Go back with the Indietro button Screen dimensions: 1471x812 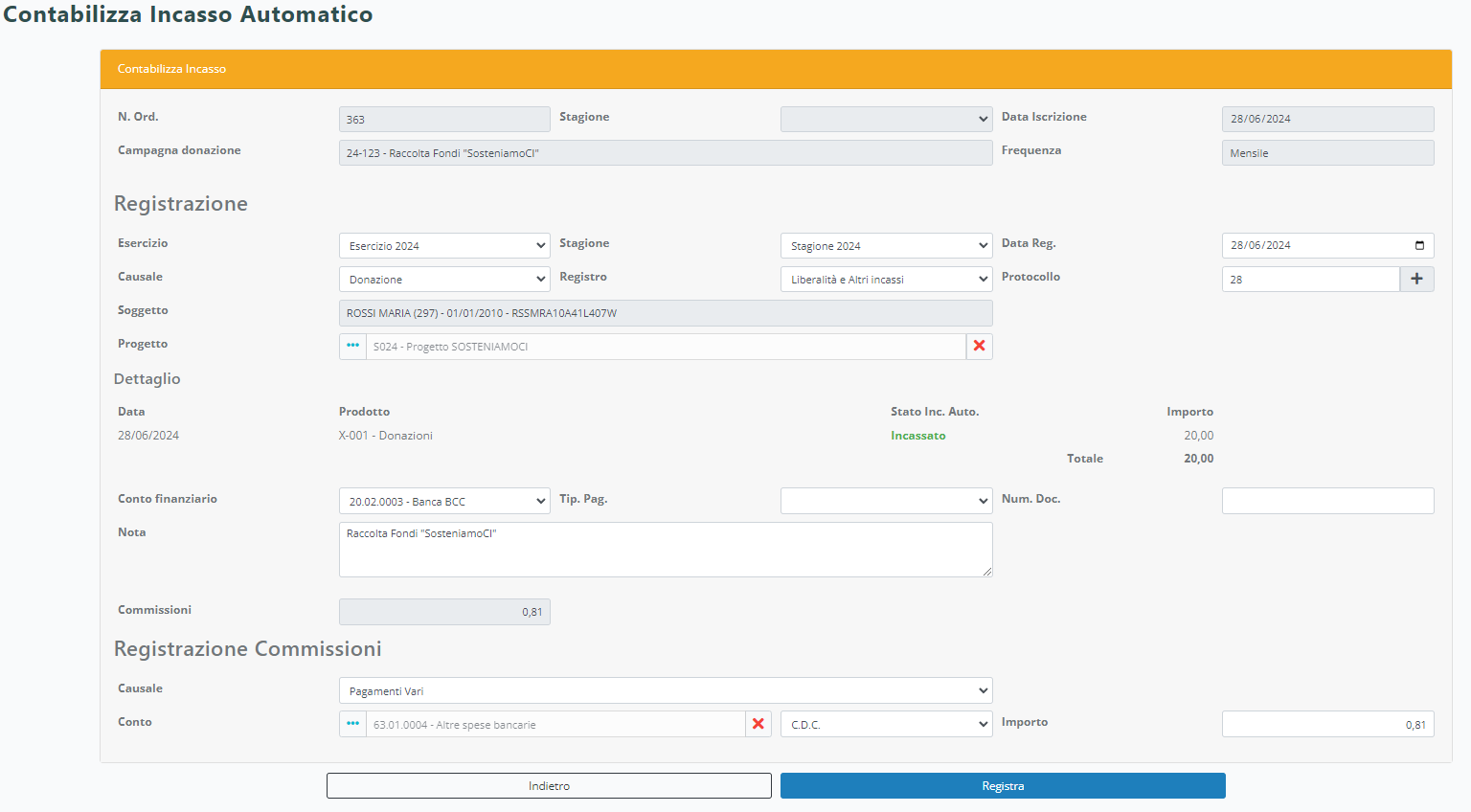[x=549, y=786]
